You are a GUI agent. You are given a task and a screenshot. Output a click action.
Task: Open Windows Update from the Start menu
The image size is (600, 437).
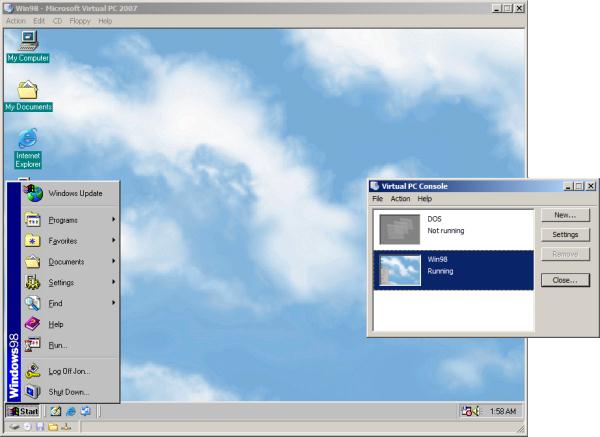(71, 193)
